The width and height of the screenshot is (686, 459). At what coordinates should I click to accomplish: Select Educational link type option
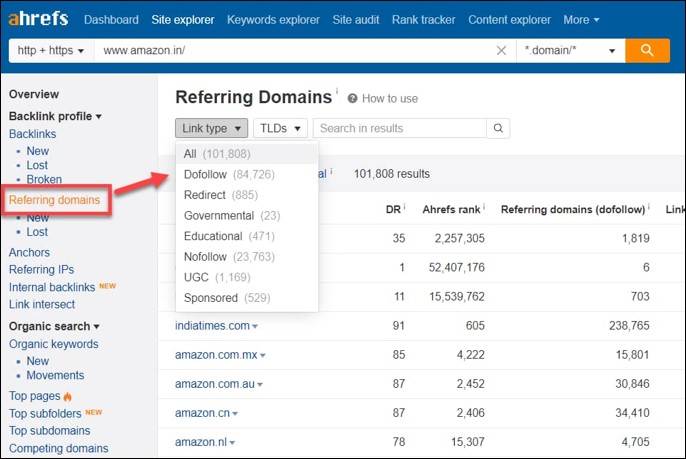246,236
